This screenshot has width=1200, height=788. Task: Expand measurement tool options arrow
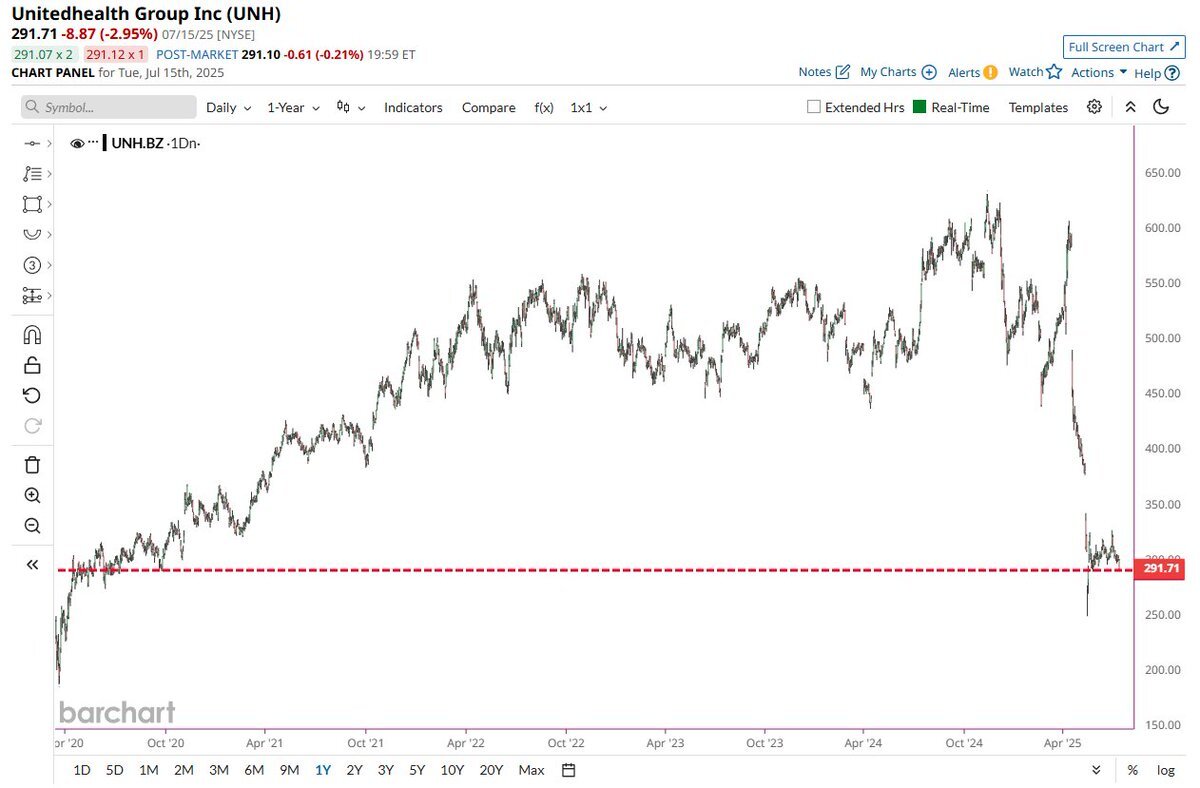48,296
